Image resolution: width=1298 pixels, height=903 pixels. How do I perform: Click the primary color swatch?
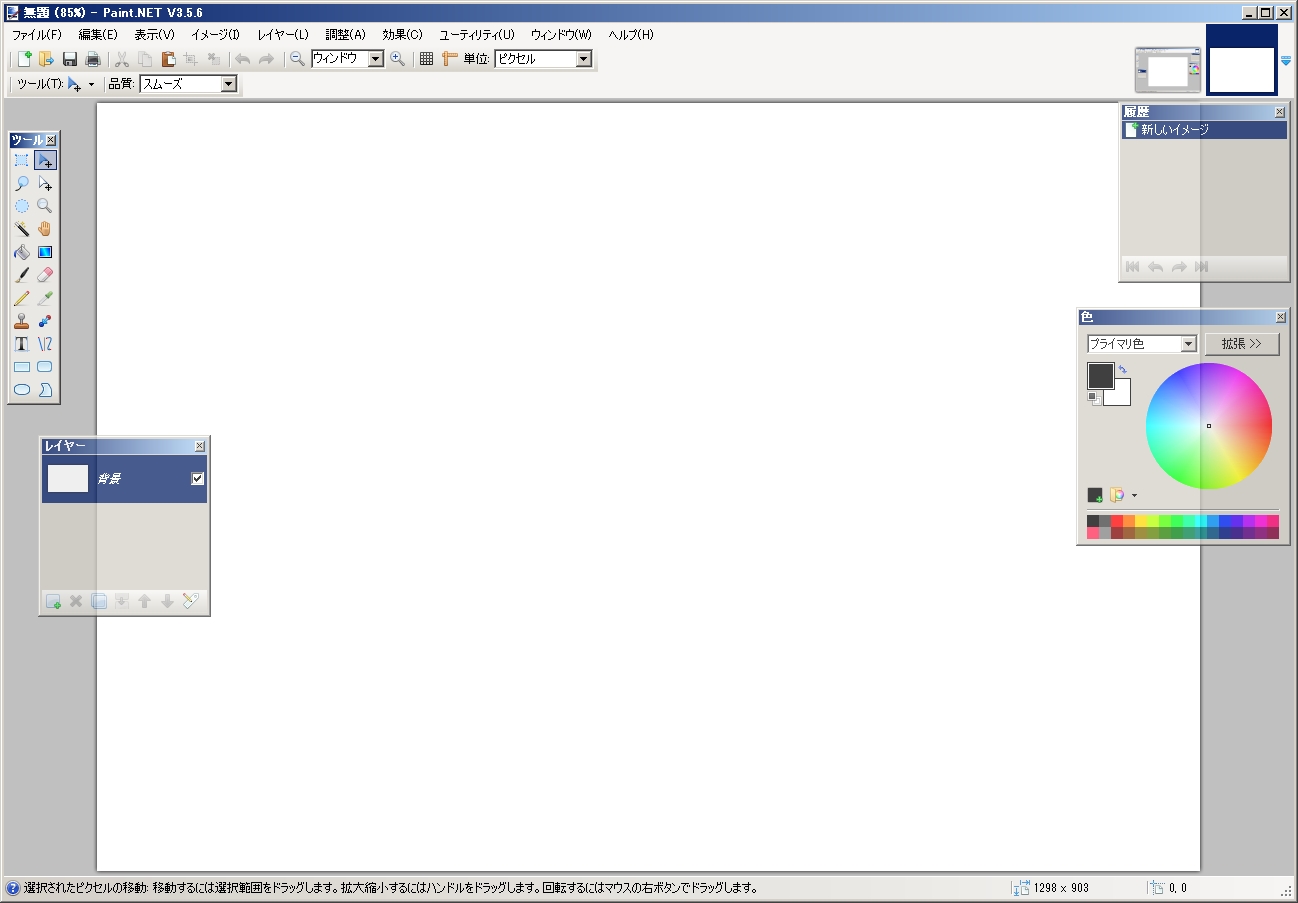(x=1099, y=374)
